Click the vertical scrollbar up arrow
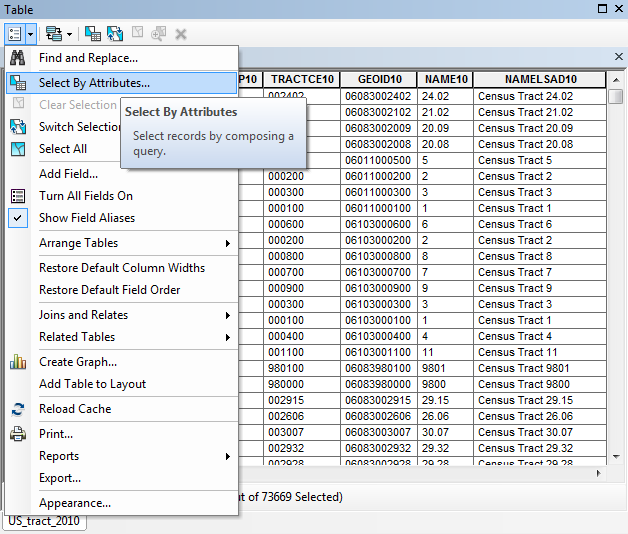The height and width of the screenshot is (534, 628). point(616,80)
